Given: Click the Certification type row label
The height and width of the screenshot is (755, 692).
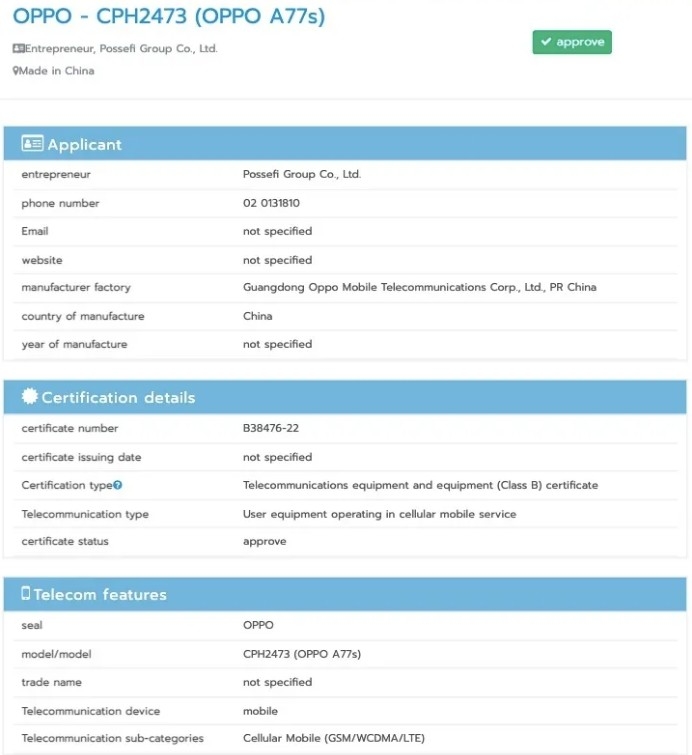Looking at the screenshot, I should (x=66, y=485).
